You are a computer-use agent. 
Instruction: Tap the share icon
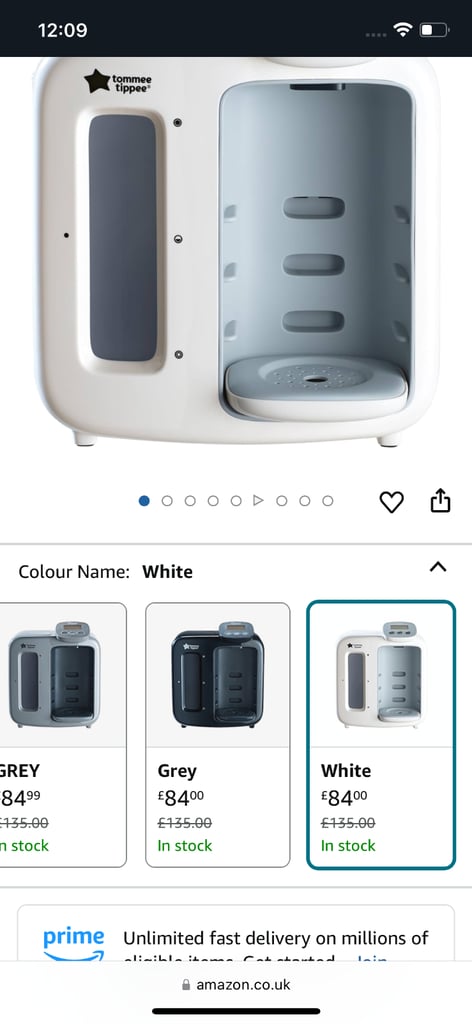point(441,501)
